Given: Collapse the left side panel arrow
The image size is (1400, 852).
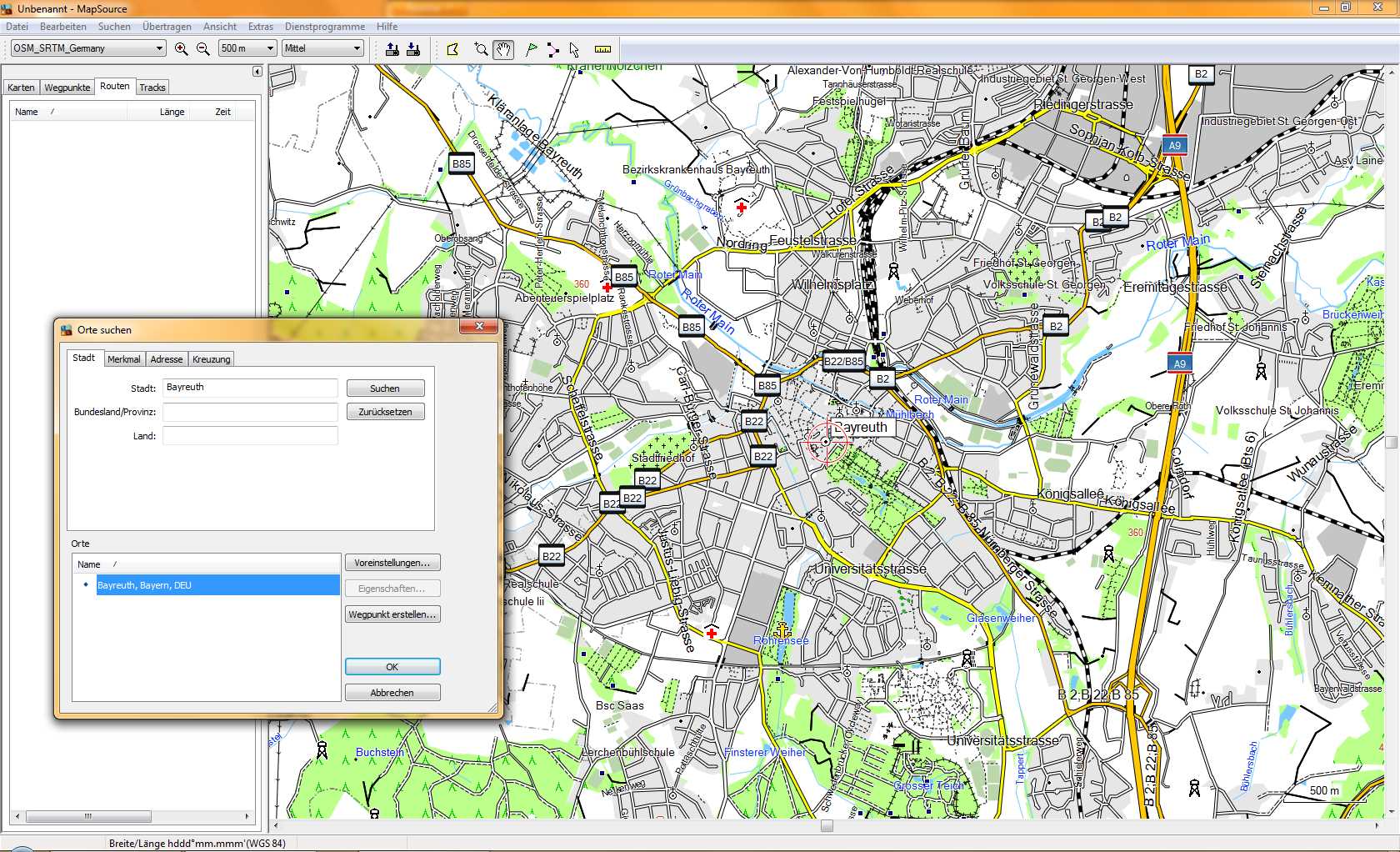Looking at the screenshot, I should (257, 72).
